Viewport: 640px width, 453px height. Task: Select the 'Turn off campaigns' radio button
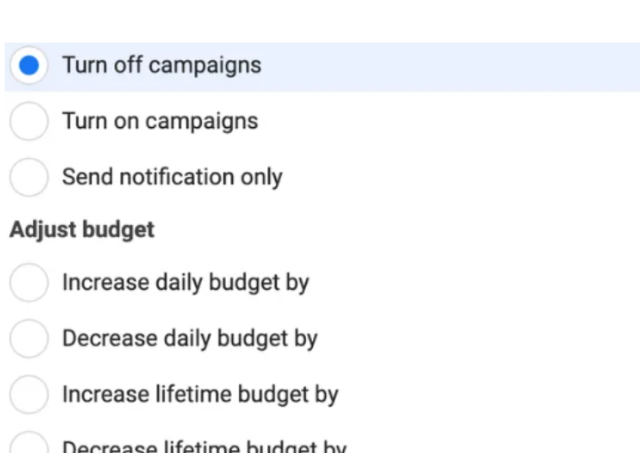click(x=29, y=66)
